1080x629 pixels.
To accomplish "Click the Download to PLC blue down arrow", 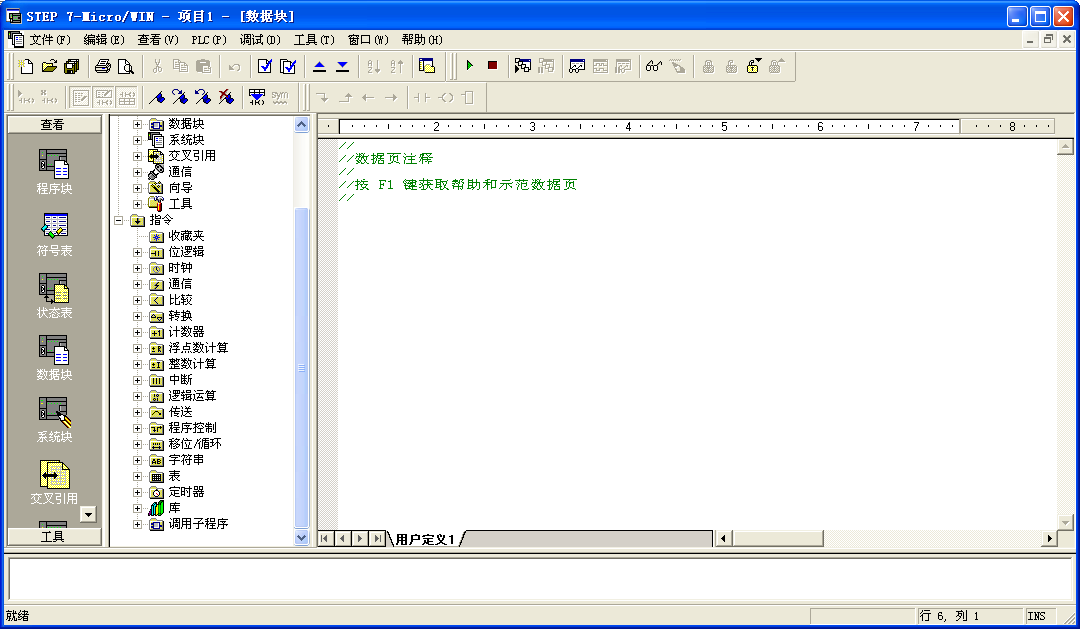I will (x=342, y=66).
